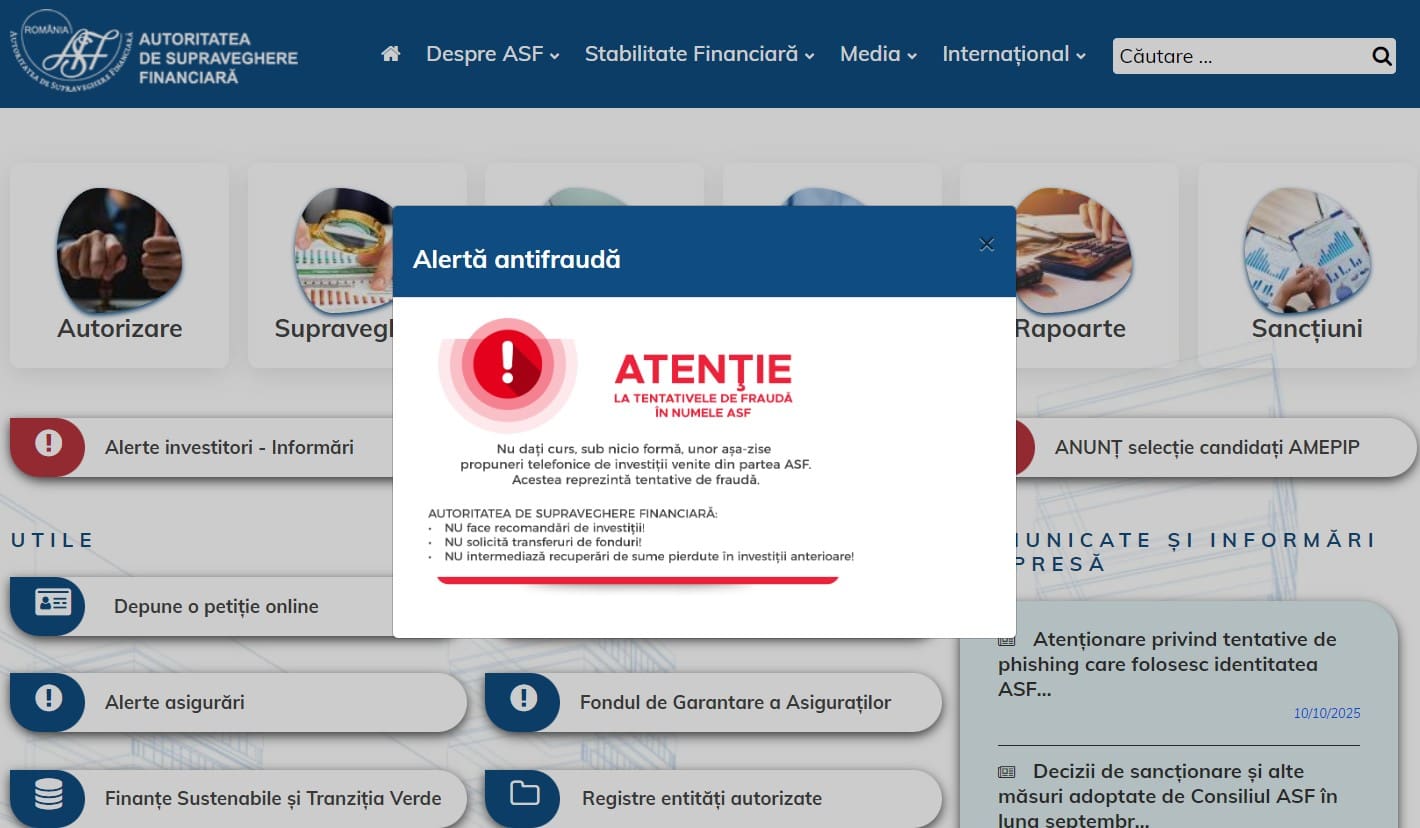1420x828 pixels.
Task: Click the Finanțe Sustenabile database icon
Action: tap(48, 794)
